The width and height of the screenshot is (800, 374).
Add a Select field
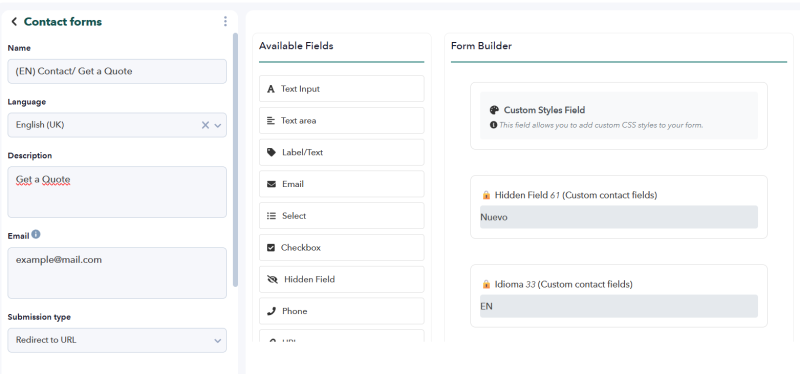[341, 216]
